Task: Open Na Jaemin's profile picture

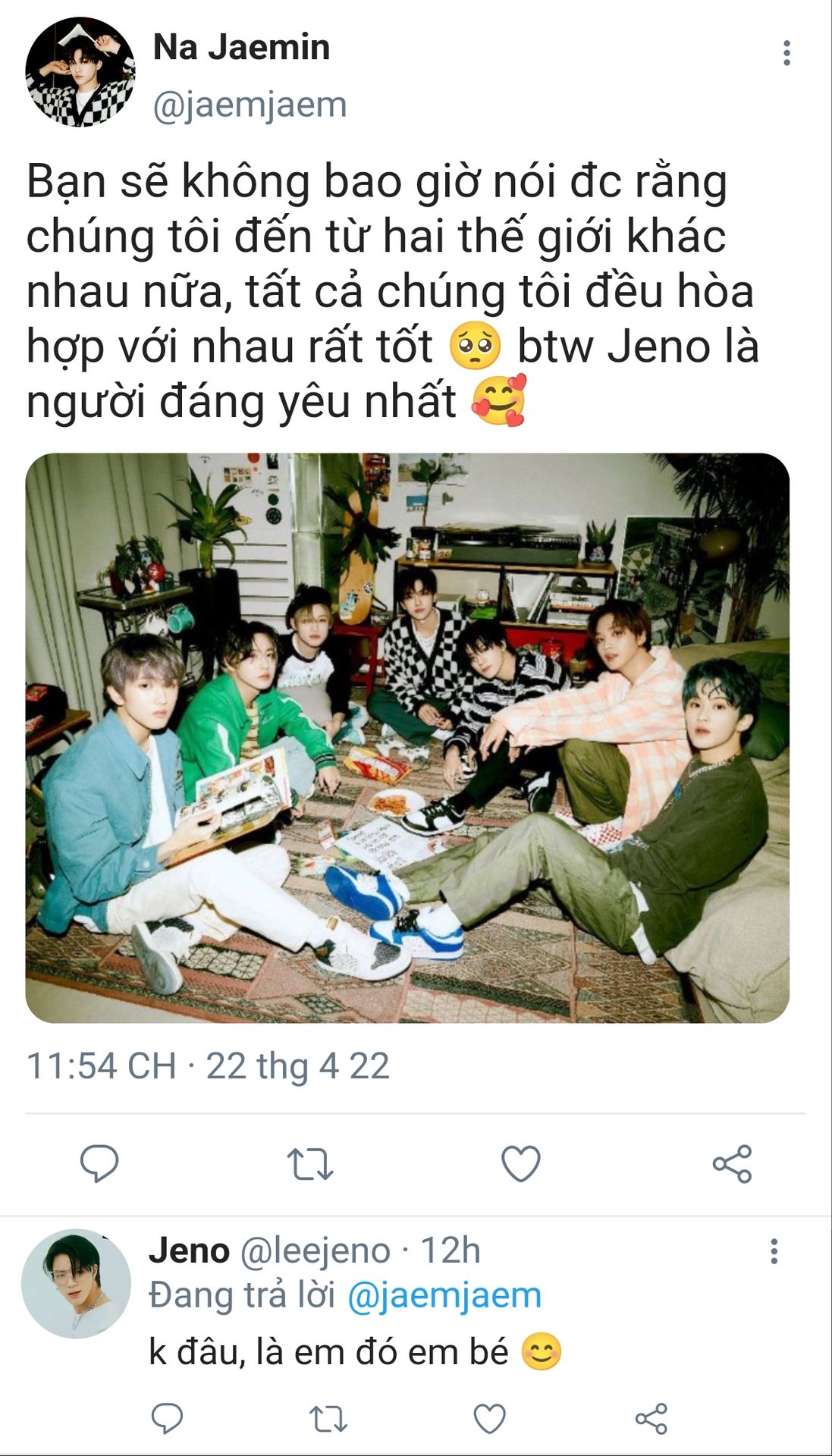Action: click(x=80, y=72)
